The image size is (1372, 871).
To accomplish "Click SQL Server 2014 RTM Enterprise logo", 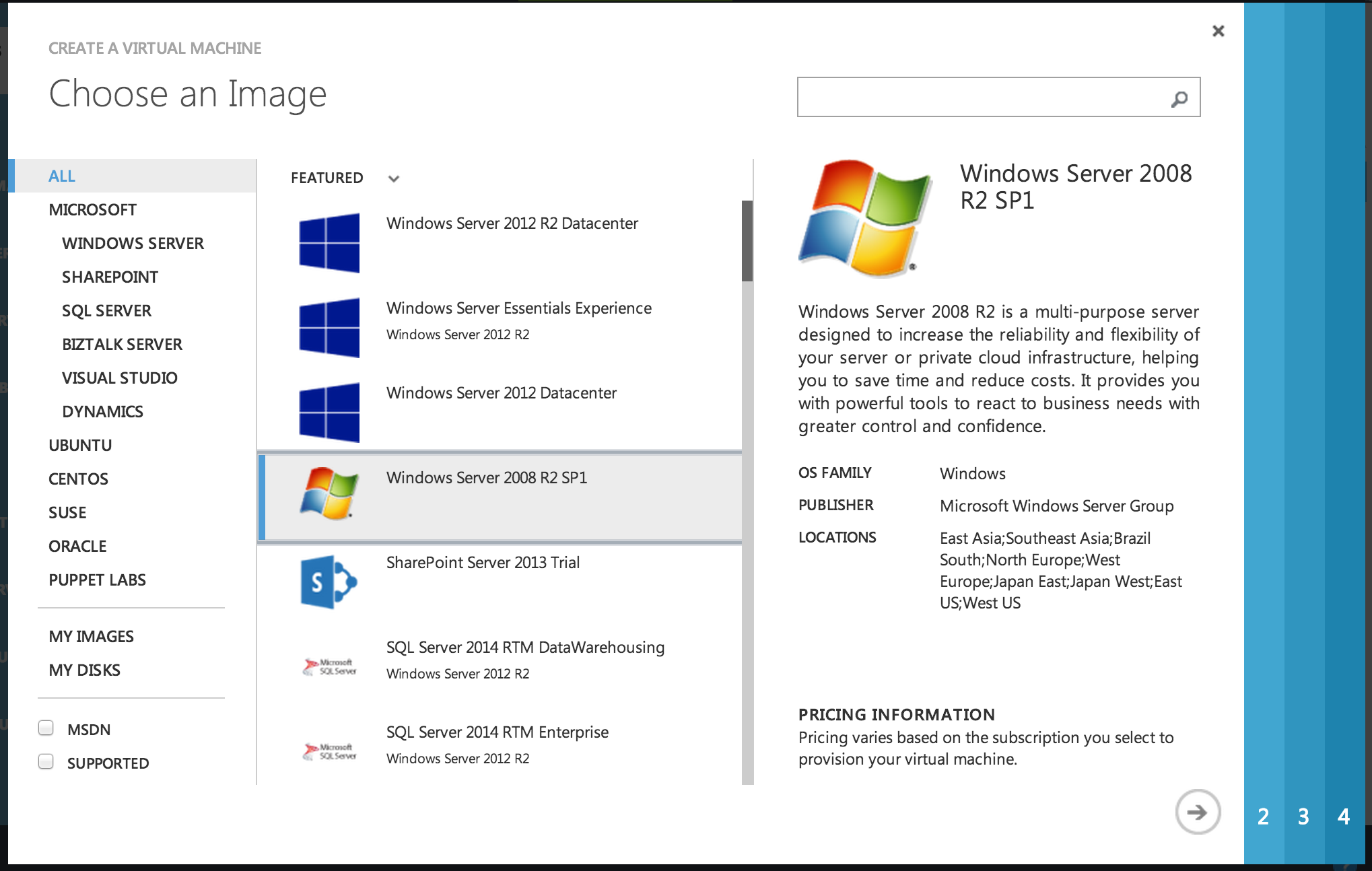I will click(329, 751).
